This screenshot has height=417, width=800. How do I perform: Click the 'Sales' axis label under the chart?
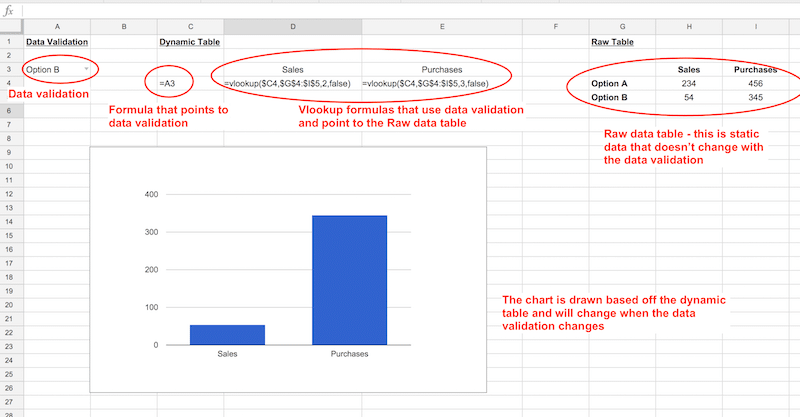(227, 354)
